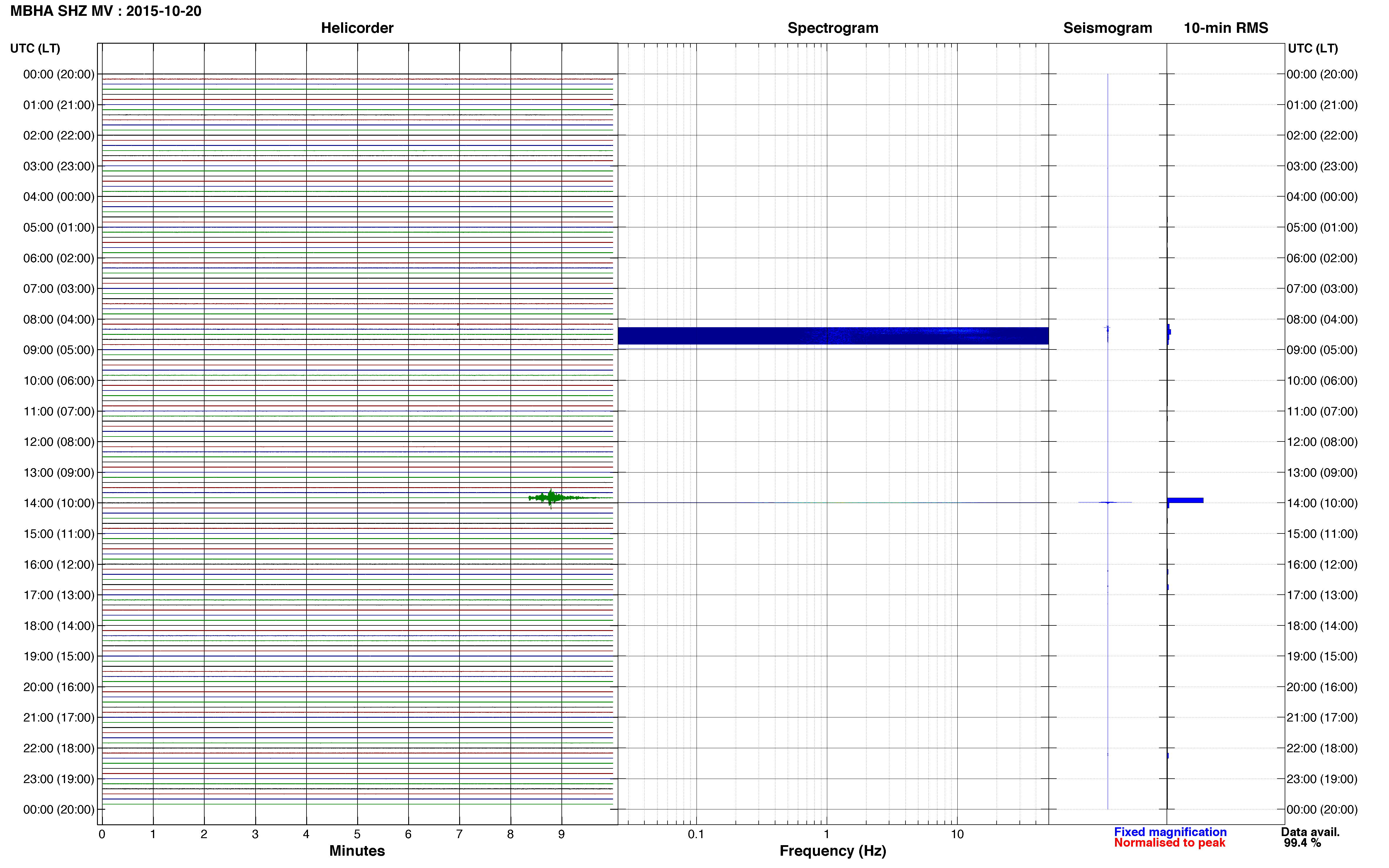Click the minute 3 tick label on Helicorder
Screen dimensions: 1389x868
click(255, 834)
